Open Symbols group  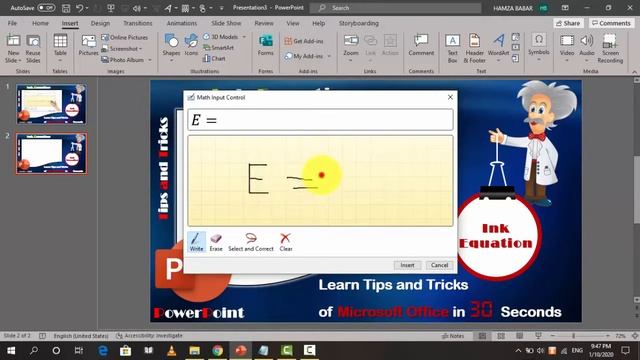tap(538, 48)
